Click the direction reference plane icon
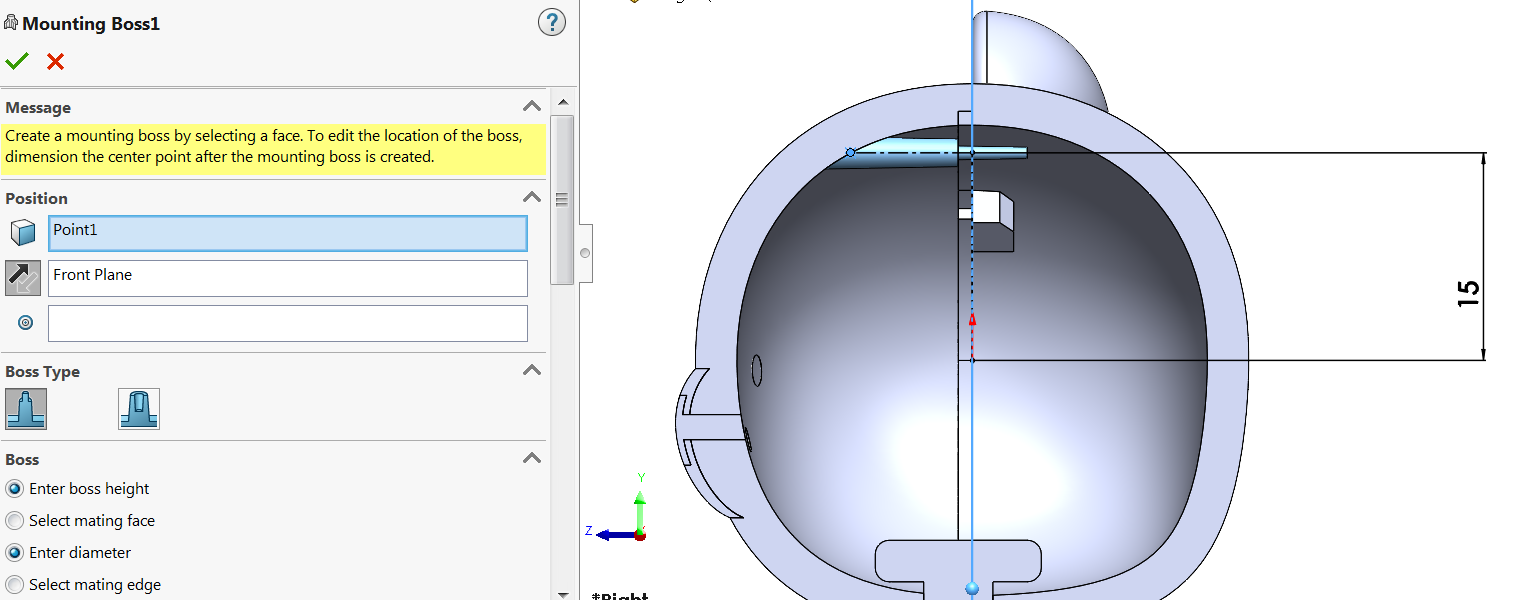1527x600 pixels. click(x=22, y=277)
